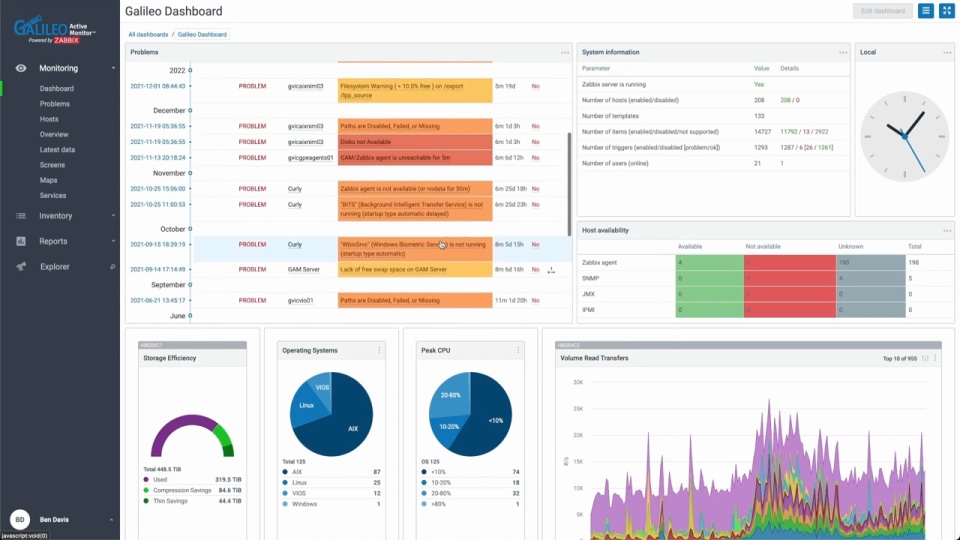Viewport: 960px width, 540px height.
Task: Open Problems widget three-dot menu
Action: (x=564, y=53)
